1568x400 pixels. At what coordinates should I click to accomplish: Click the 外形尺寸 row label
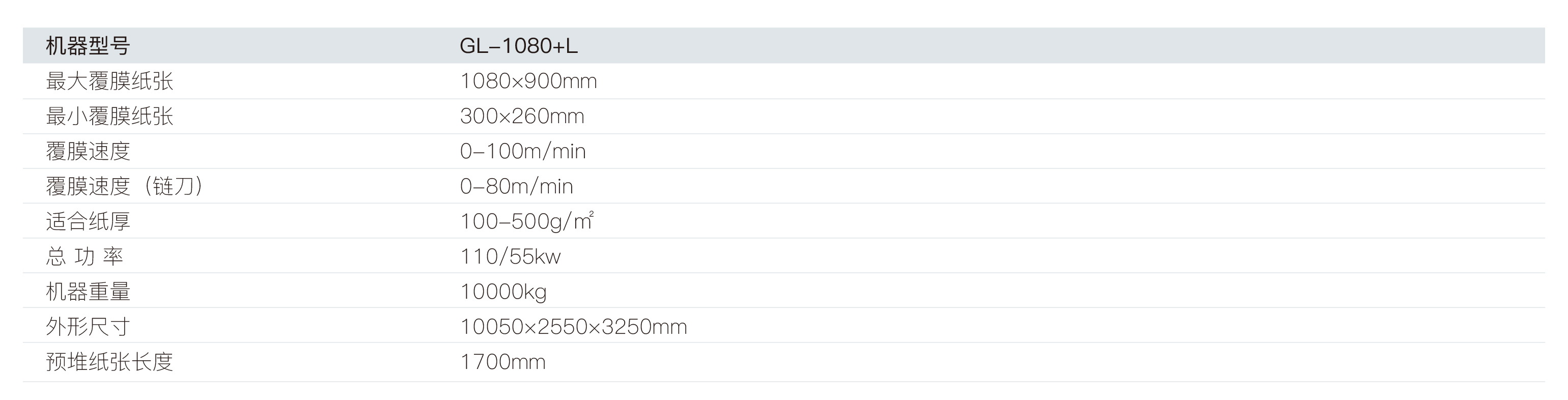pos(88,327)
